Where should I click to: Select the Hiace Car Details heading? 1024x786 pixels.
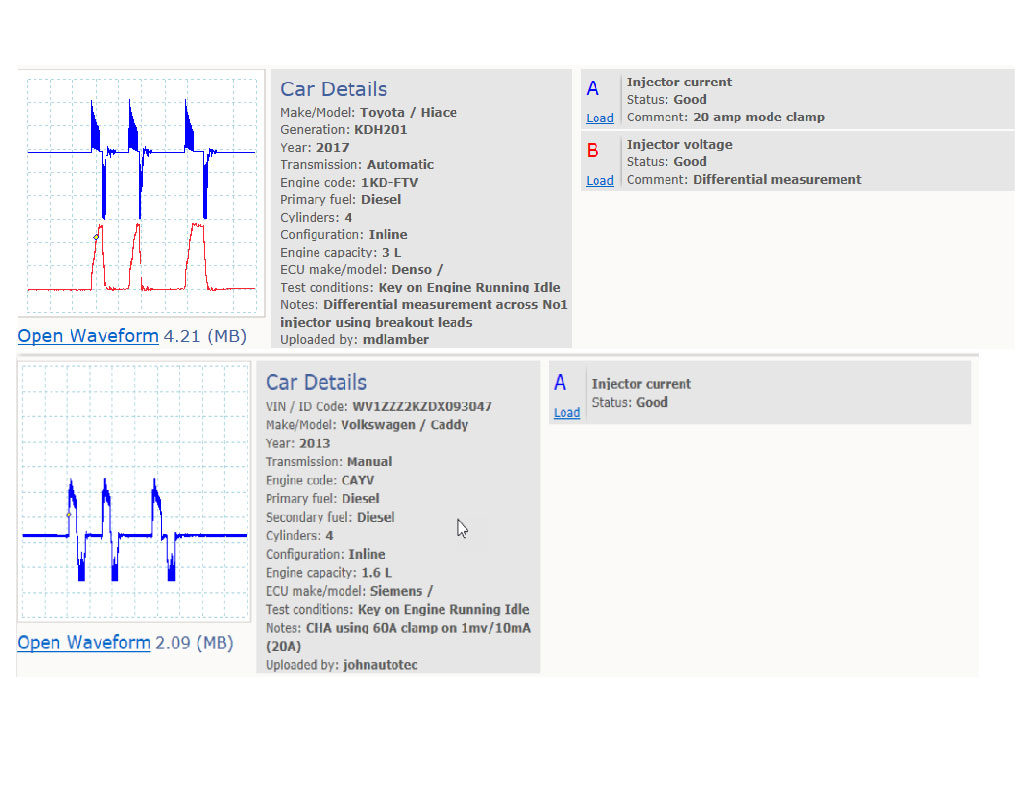pyautogui.click(x=334, y=89)
